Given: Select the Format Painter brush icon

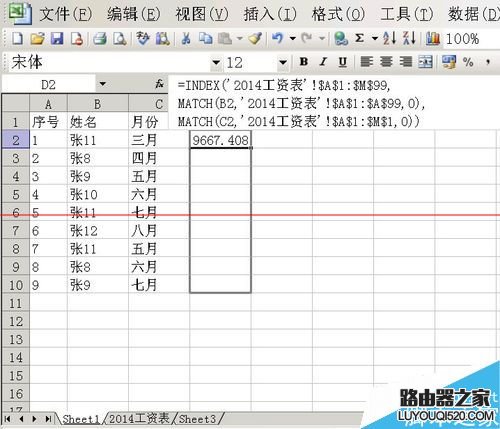Looking at the screenshot, I should (x=255, y=39).
